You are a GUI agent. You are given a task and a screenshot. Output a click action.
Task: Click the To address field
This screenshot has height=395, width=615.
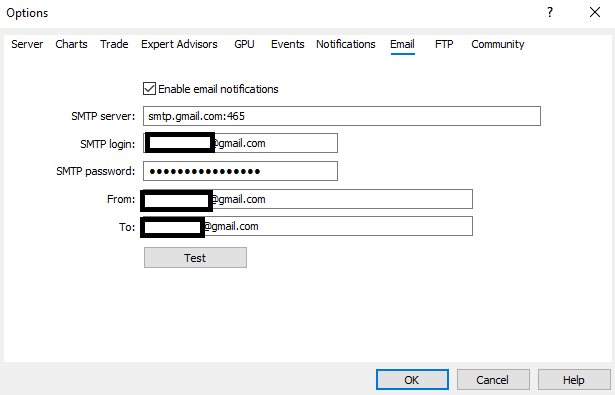308,226
